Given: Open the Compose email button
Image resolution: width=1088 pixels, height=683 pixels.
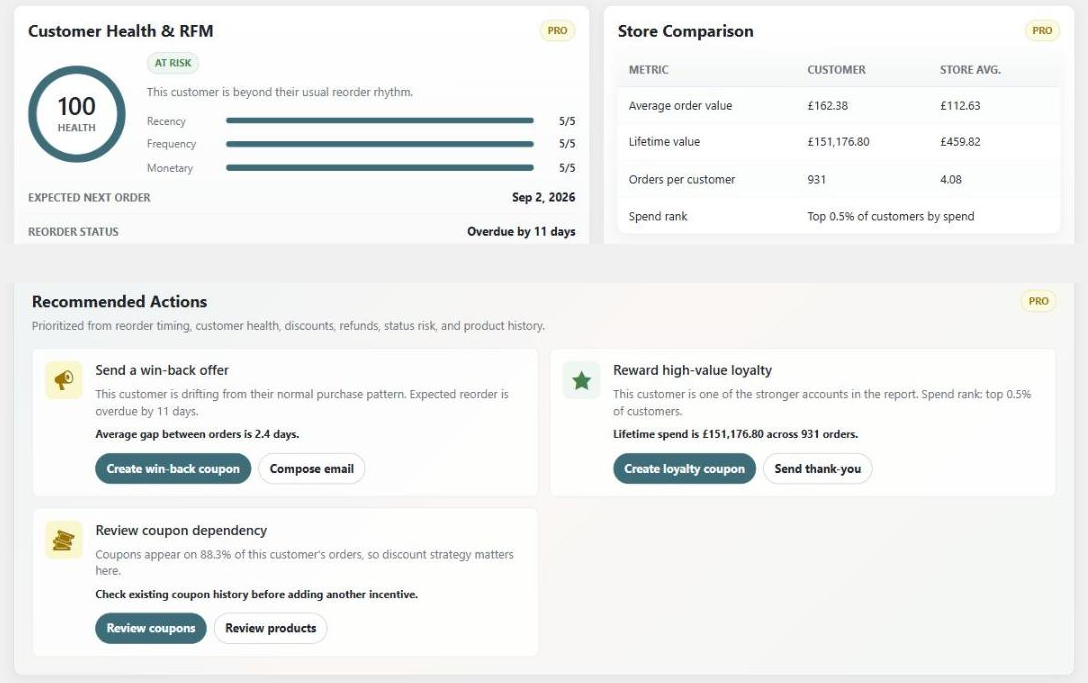Looking at the screenshot, I should [x=312, y=469].
